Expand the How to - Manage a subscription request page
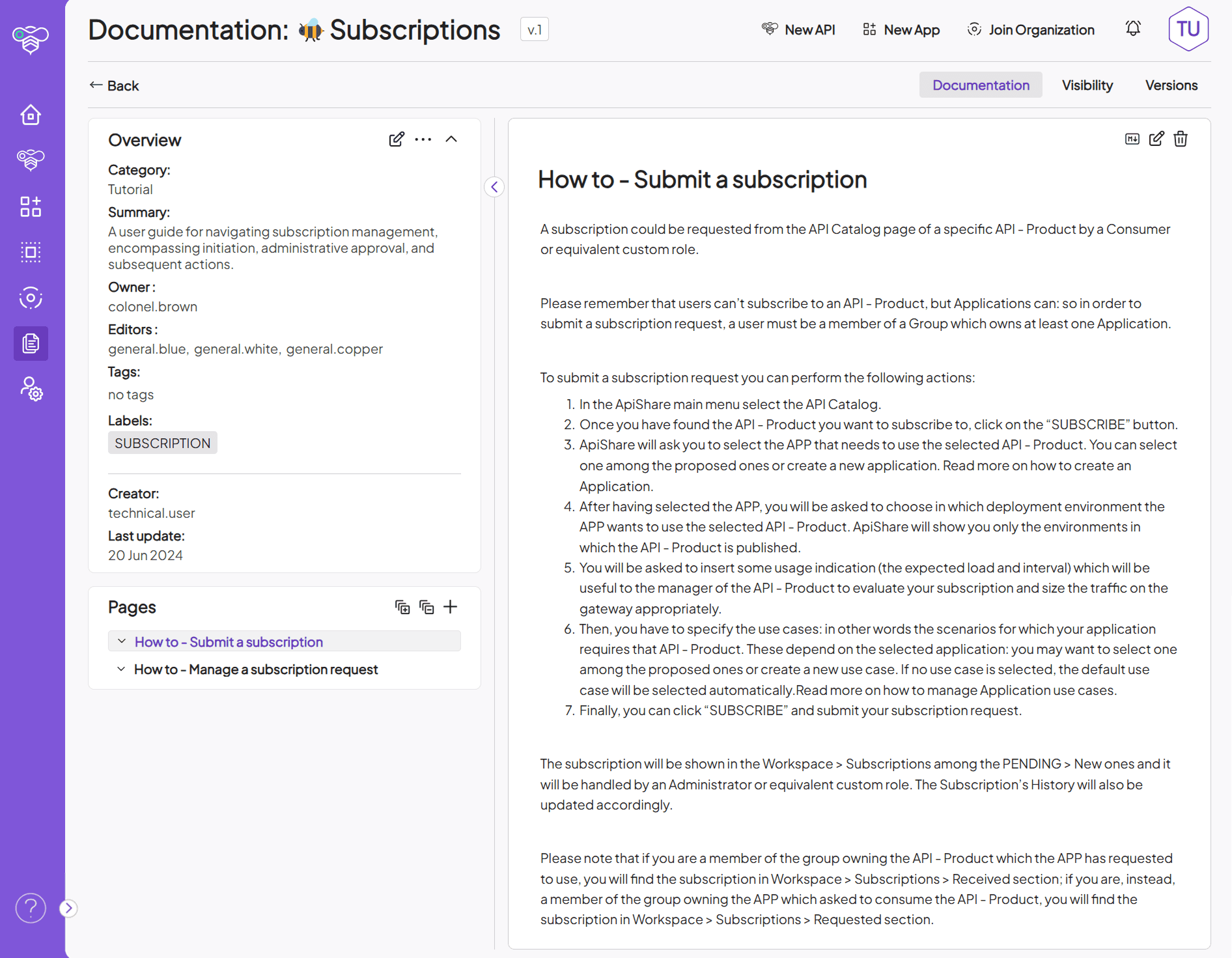The image size is (1232, 958). click(121, 669)
